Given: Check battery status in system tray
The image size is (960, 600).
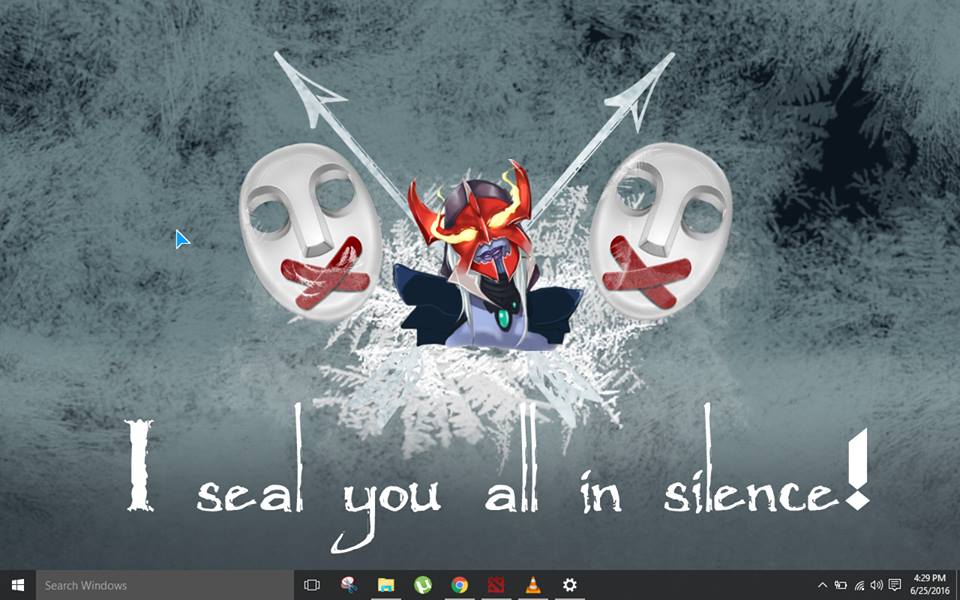Looking at the screenshot, I should click(840, 585).
